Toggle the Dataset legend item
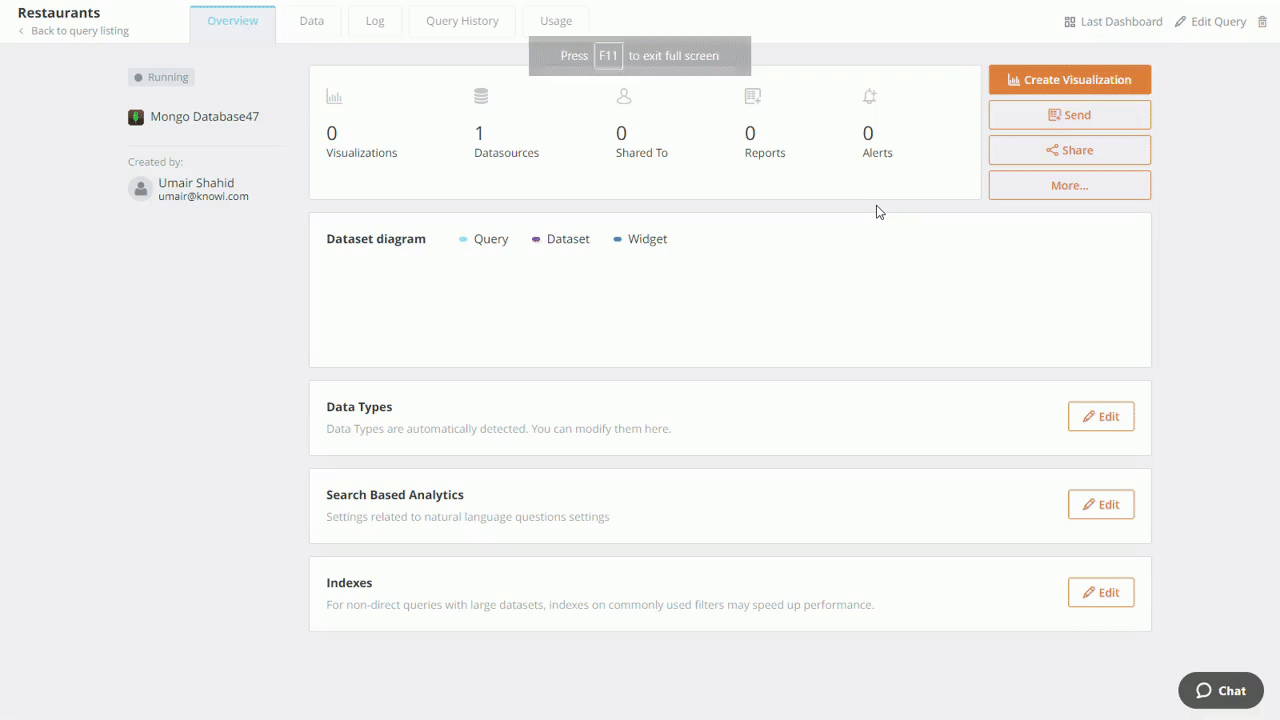Viewport: 1280px width, 720px height. (561, 239)
